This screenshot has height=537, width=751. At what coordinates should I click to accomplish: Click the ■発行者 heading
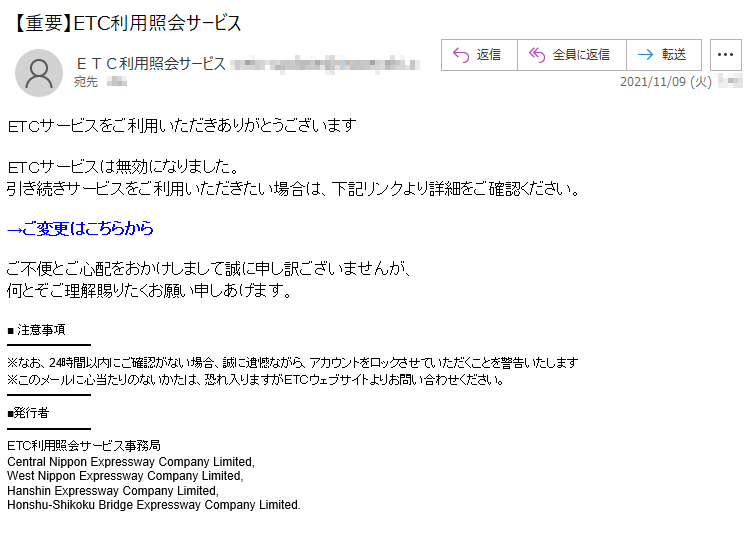pyautogui.click(x=28, y=412)
